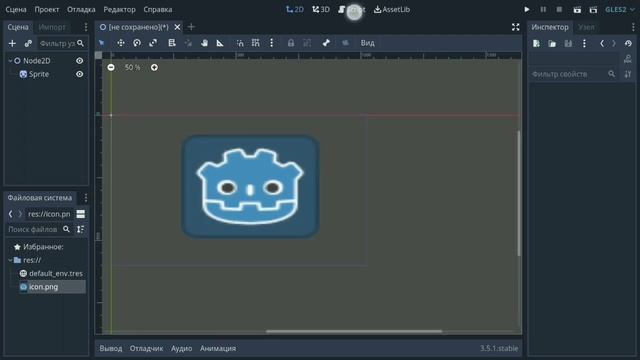Switch to the 2D workspace

click(x=295, y=9)
